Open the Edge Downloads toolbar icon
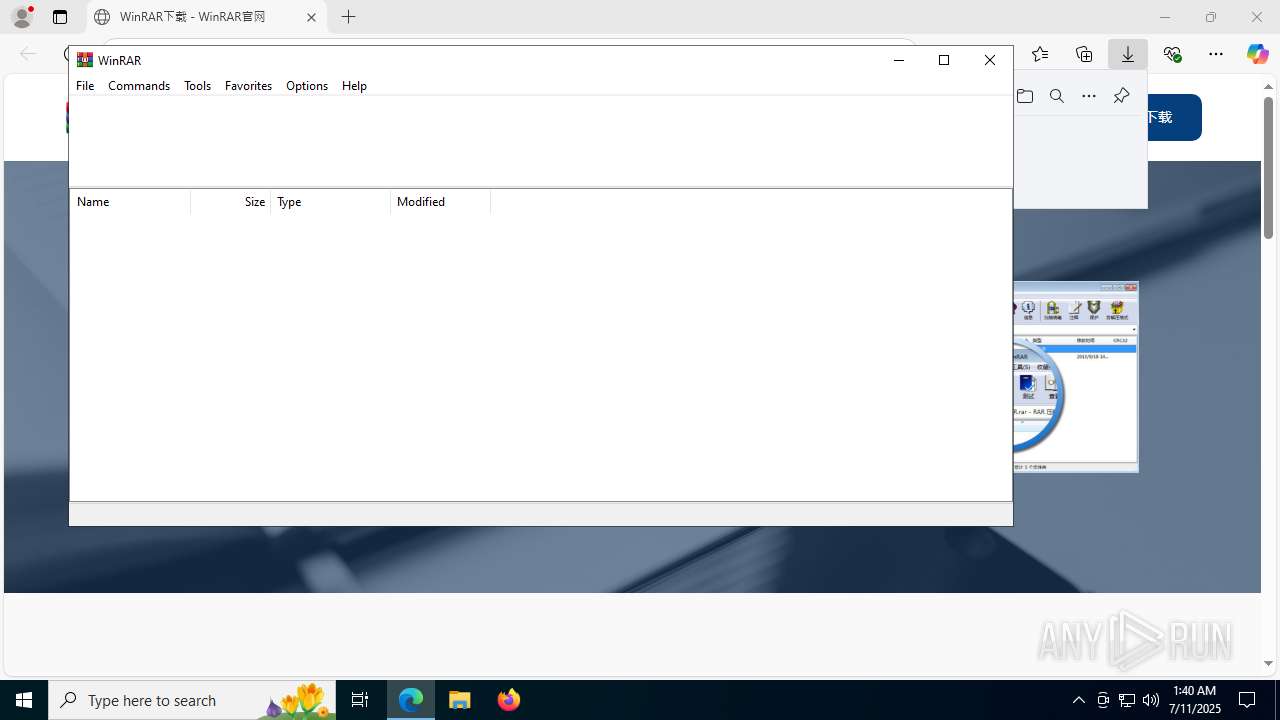The width and height of the screenshot is (1280, 720). 1128,54
